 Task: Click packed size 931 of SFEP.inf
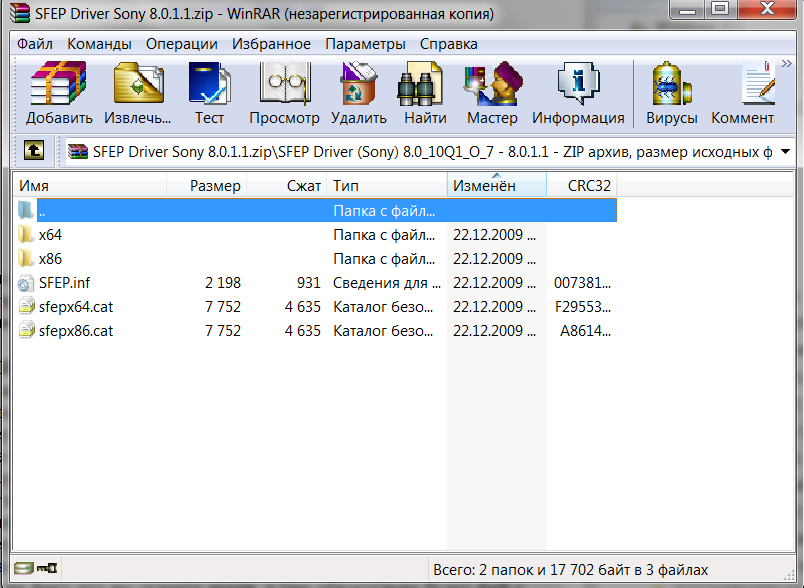coord(309,282)
